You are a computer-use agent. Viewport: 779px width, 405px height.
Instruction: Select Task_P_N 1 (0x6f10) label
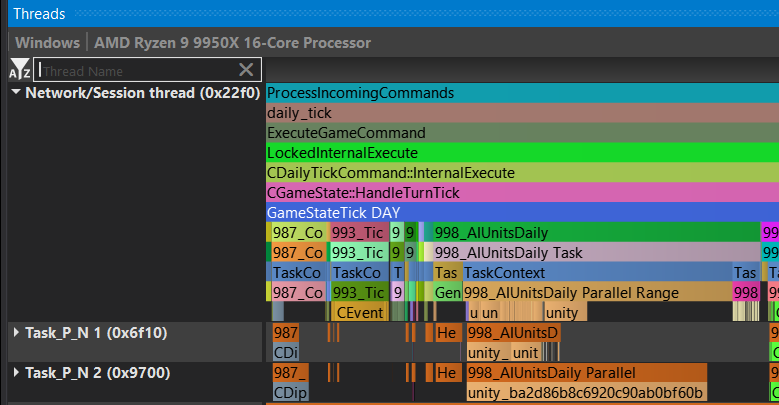[96, 332]
